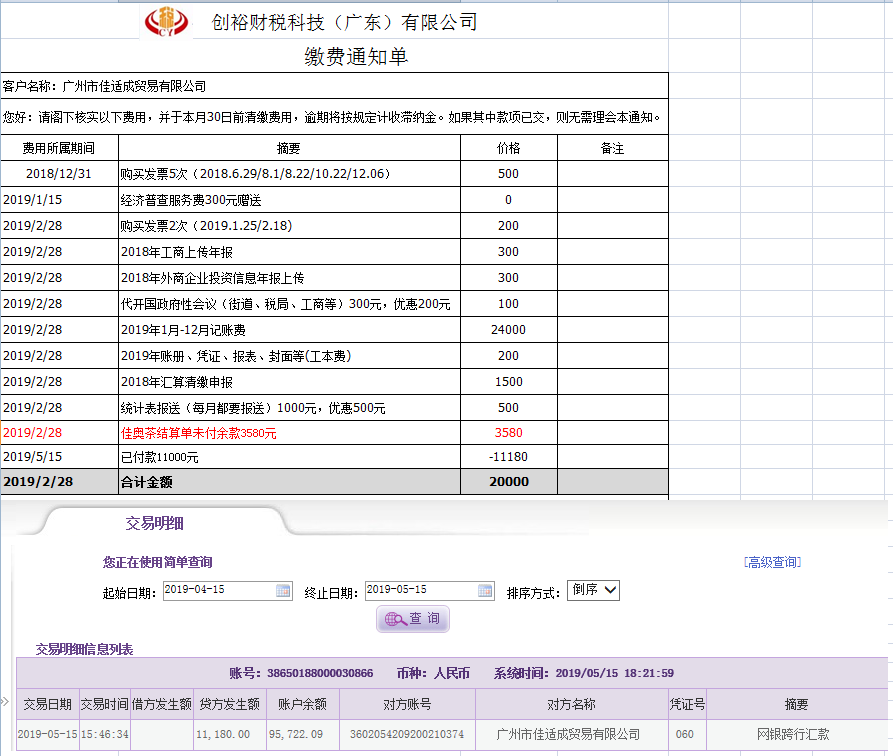The height and width of the screenshot is (756, 893).
Task: Click the 贷方发生额 column header
Action: pyautogui.click(x=230, y=704)
